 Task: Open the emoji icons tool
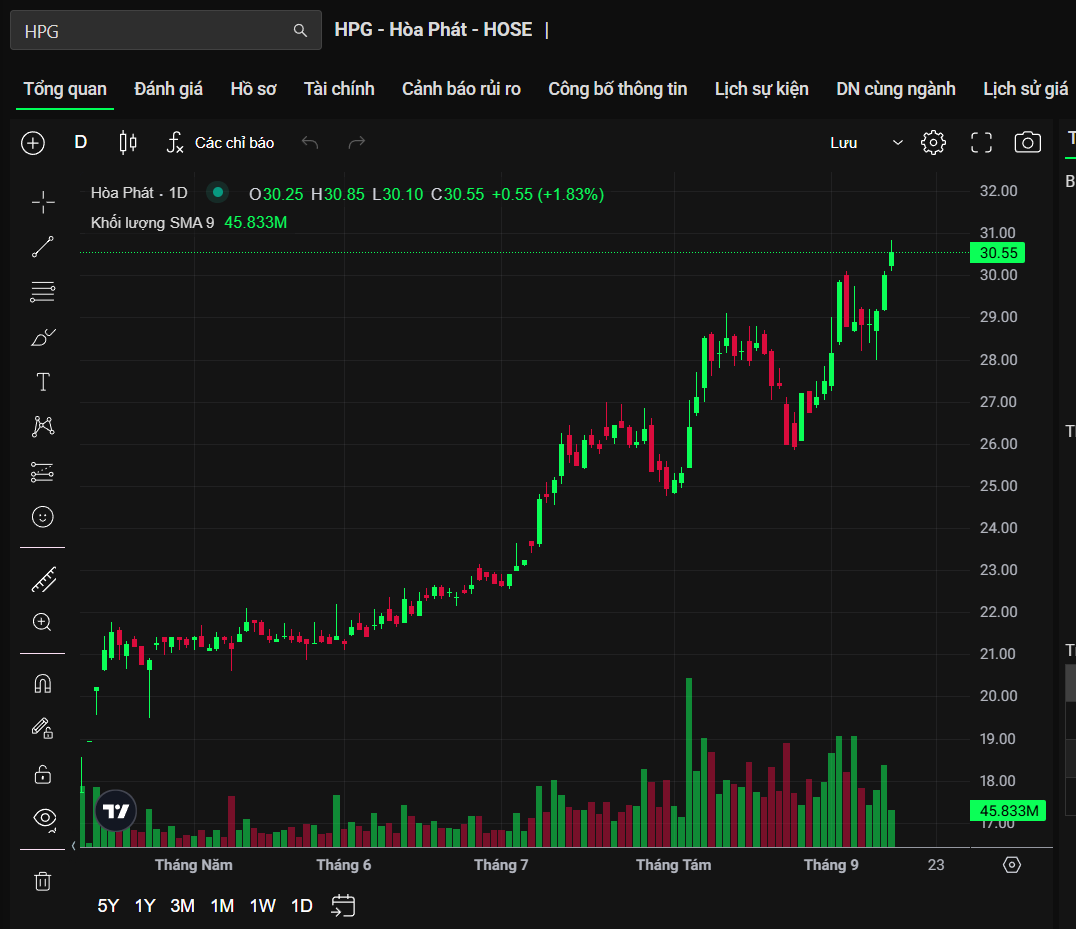(43, 517)
